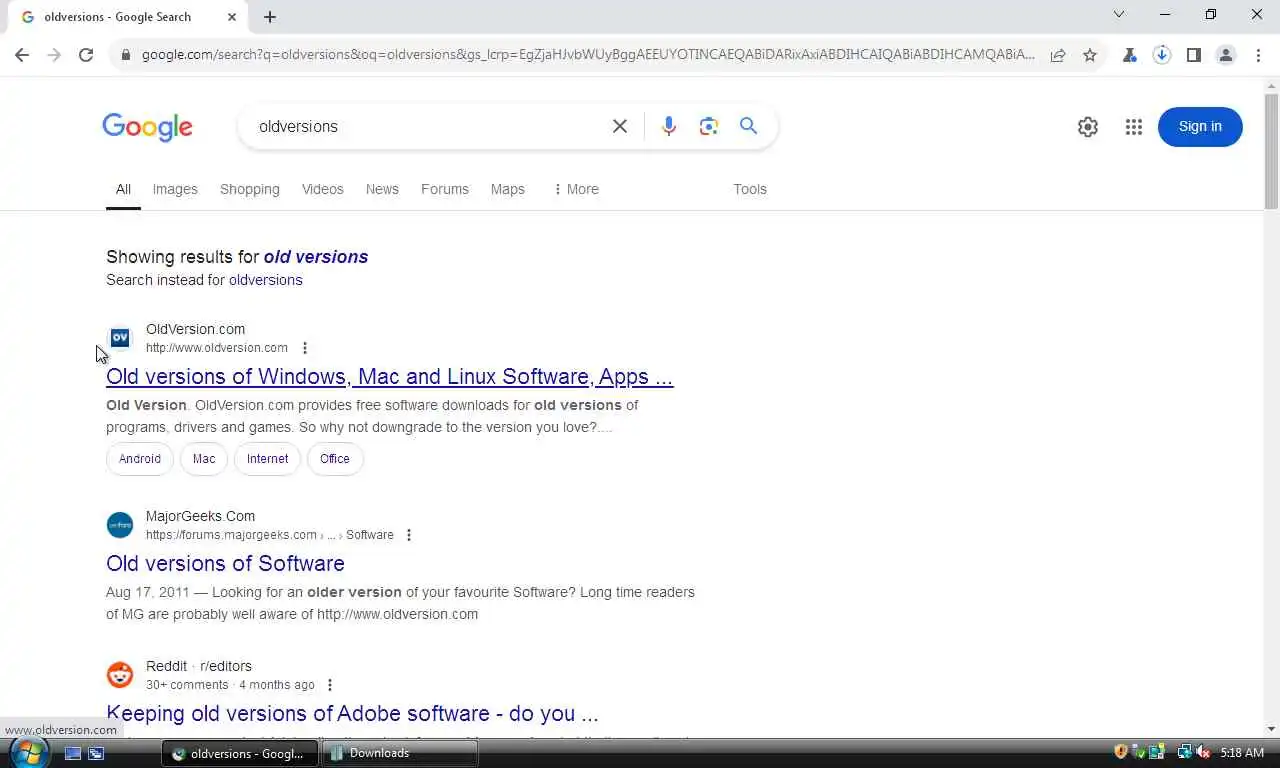This screenshot has width=1280, height=768.
Task: Open a new browser tab
Action: [x=270, y=17]
